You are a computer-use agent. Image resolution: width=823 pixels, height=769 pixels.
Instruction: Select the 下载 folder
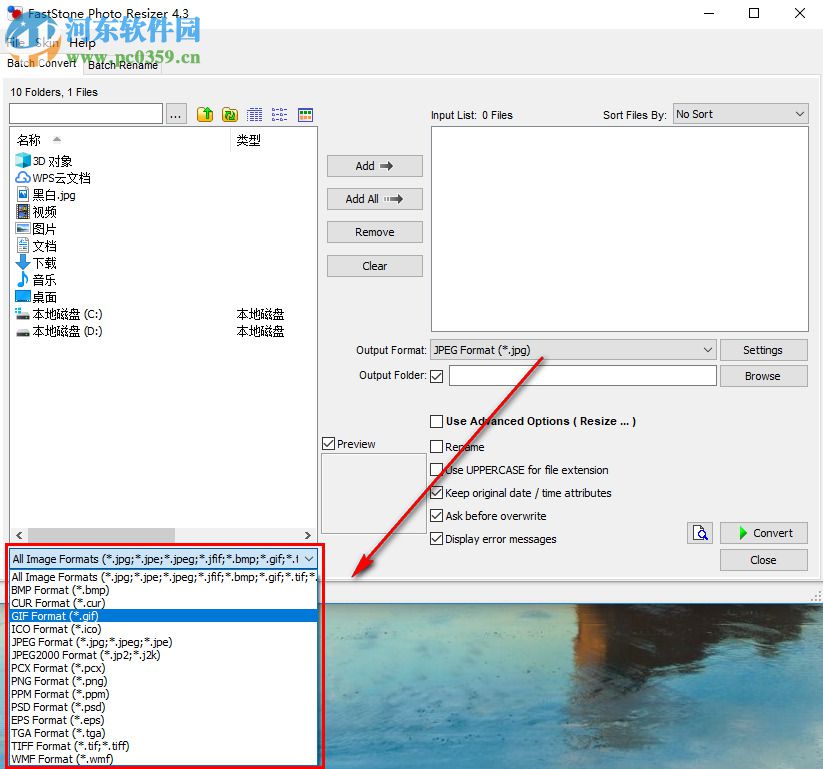(x=36, y=263)
